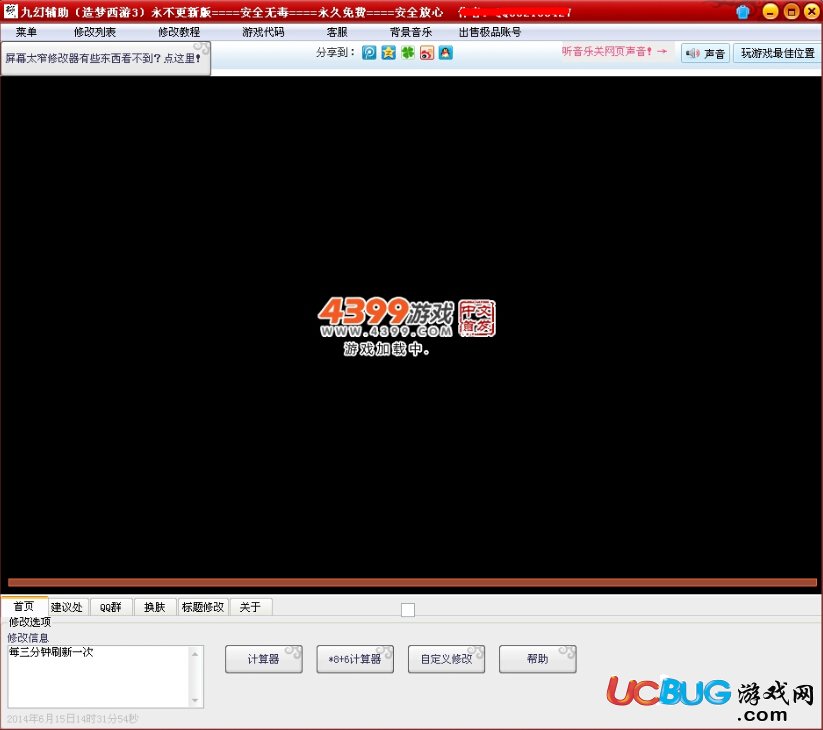Share to Sina Weibo icon
The height and width of the screenshot is (730, 823).
[427, 52]
